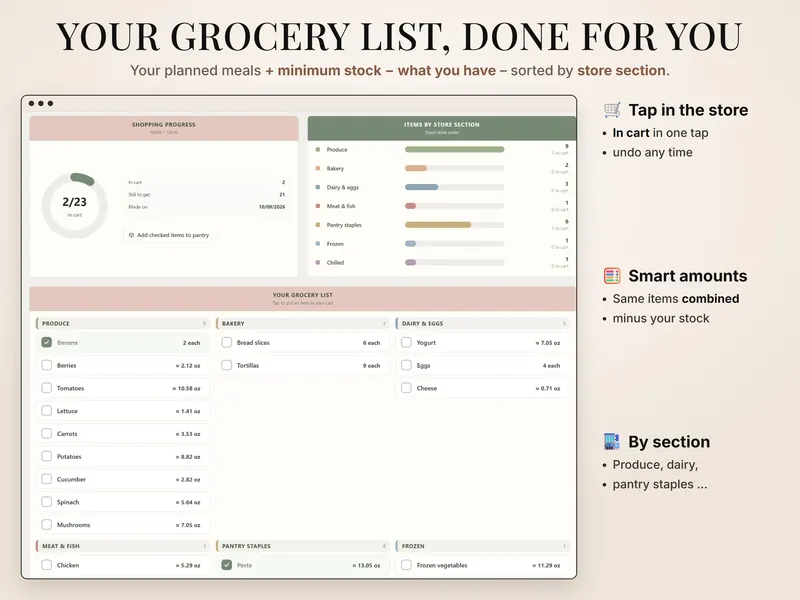Click the shopping cart icon beside Tap in the store
This screenshot has height=600, width=800.
tap(612, 110)
